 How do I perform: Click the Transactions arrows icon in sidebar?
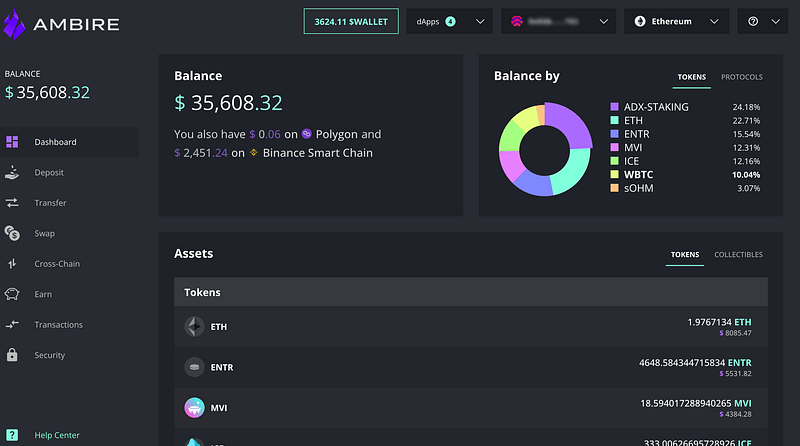[x=12, y=325]
